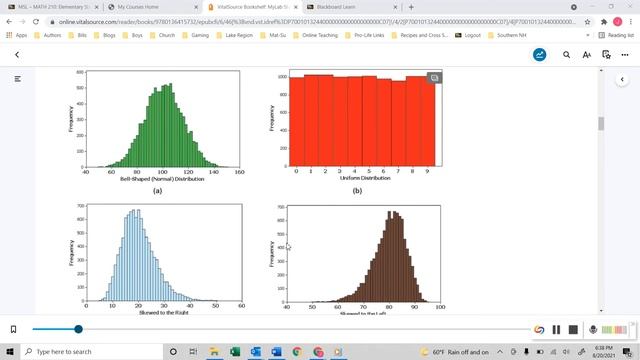The width and height of the screenshot is (640, 360).
Task: Open search in the book reader
Action: [x=567, y=55]
